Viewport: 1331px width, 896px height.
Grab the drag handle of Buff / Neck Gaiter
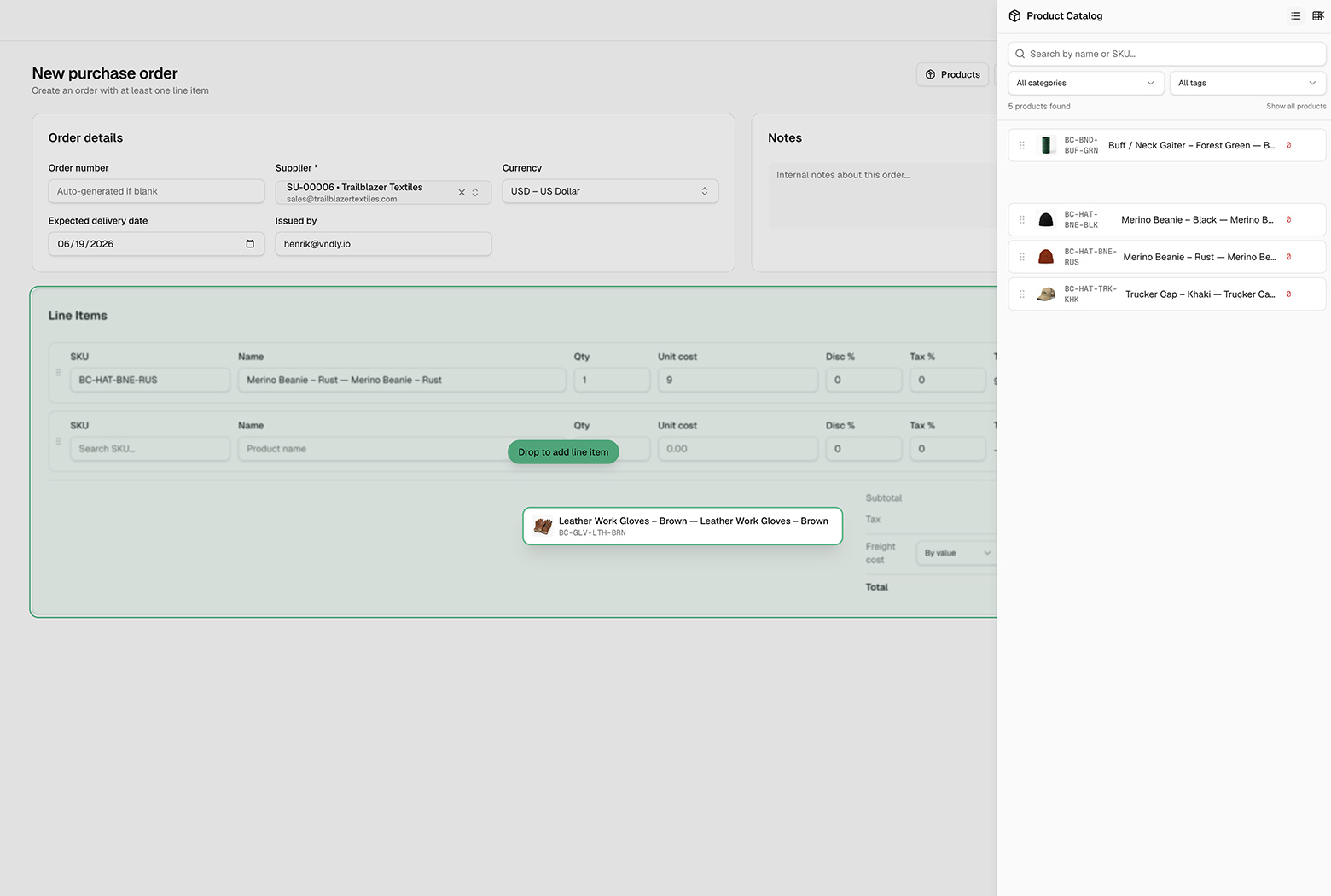tap(1022, 145)
